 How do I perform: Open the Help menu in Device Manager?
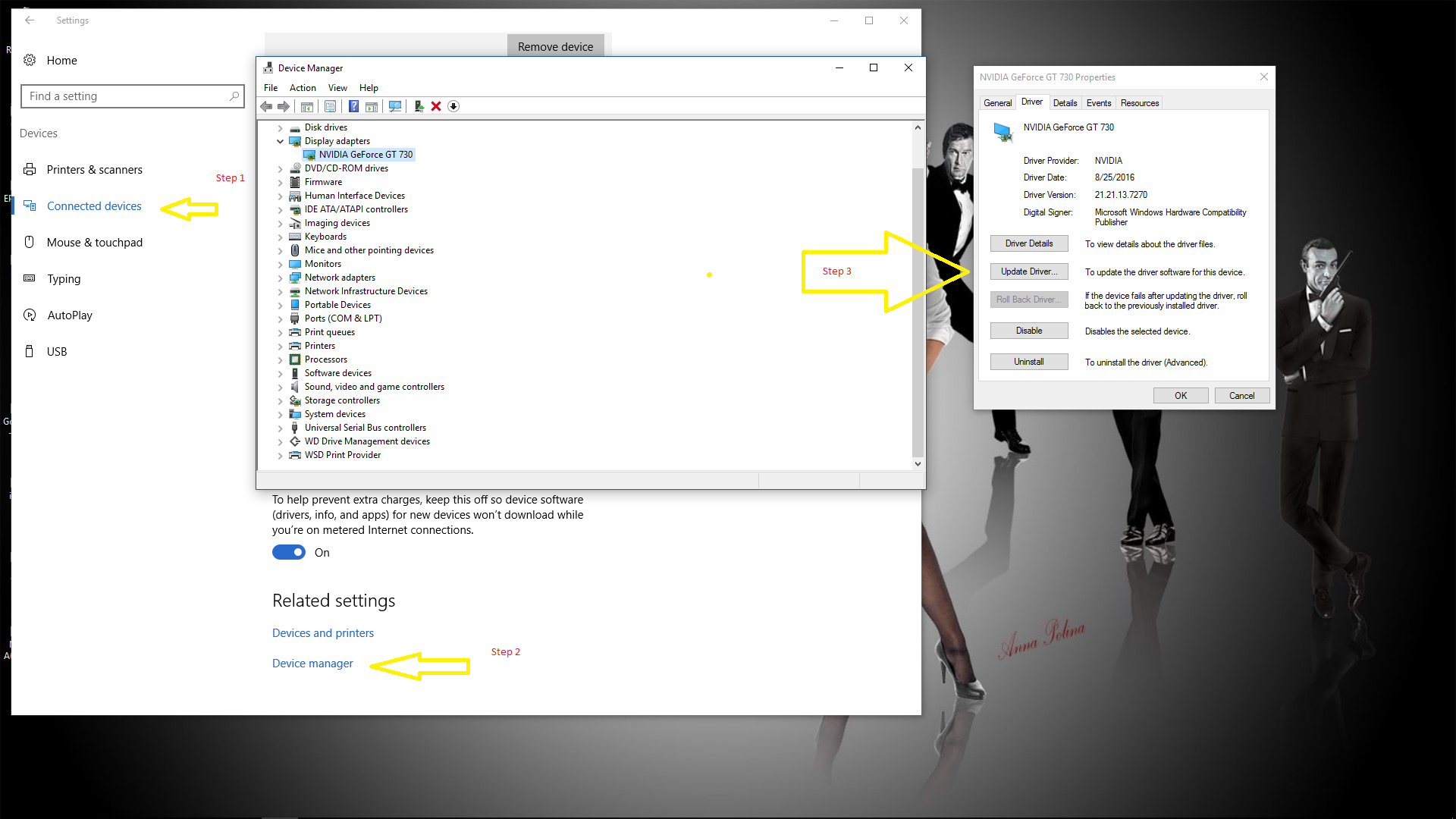click(x=369, y=88)
